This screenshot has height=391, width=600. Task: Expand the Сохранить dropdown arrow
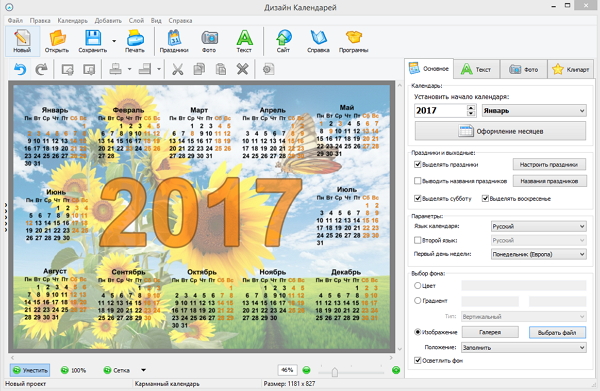pyautogui.click(x=114, y=41)
